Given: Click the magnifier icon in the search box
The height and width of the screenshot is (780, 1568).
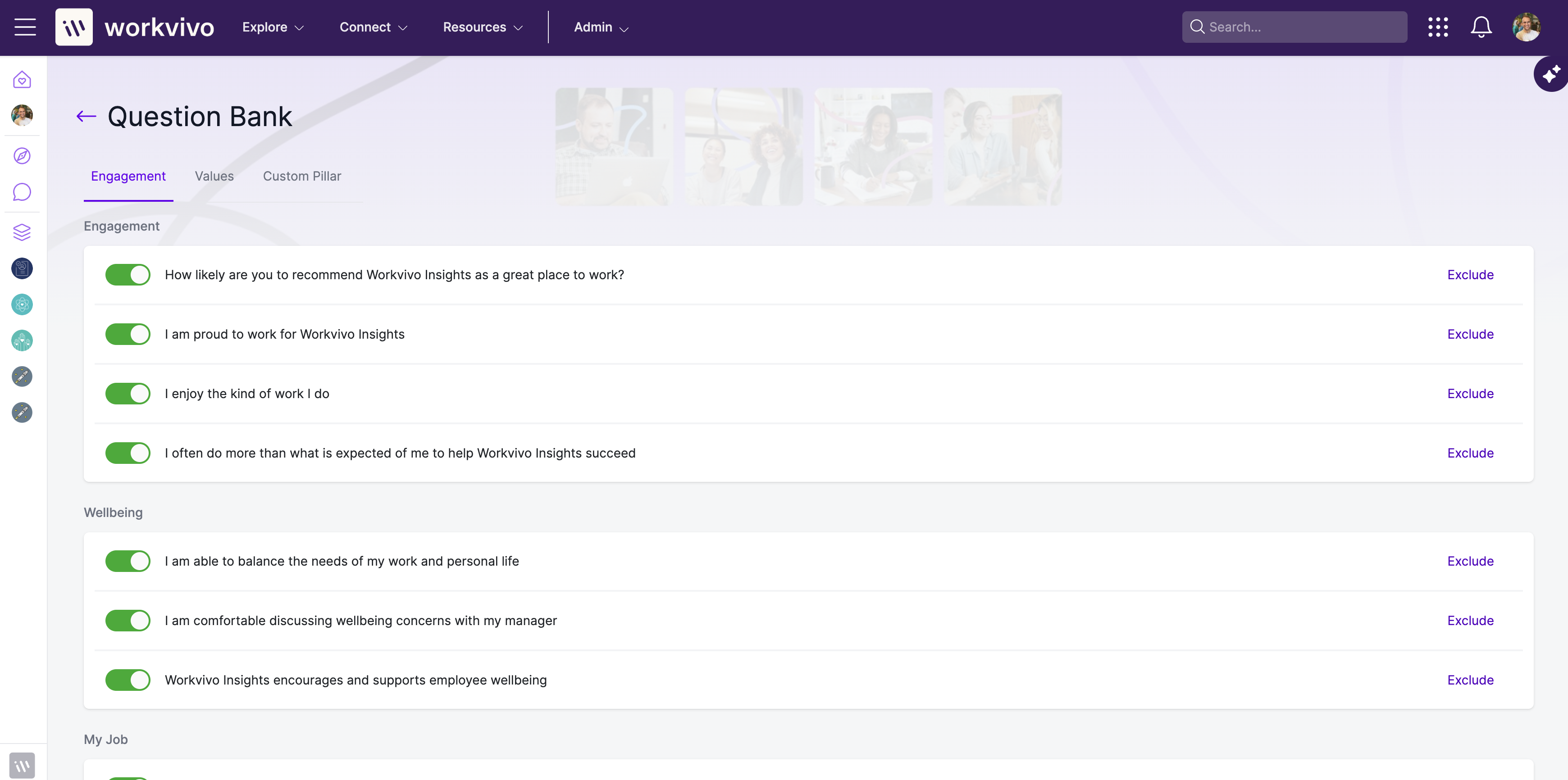Looking at the screenshot, I should click(1197, 27).
